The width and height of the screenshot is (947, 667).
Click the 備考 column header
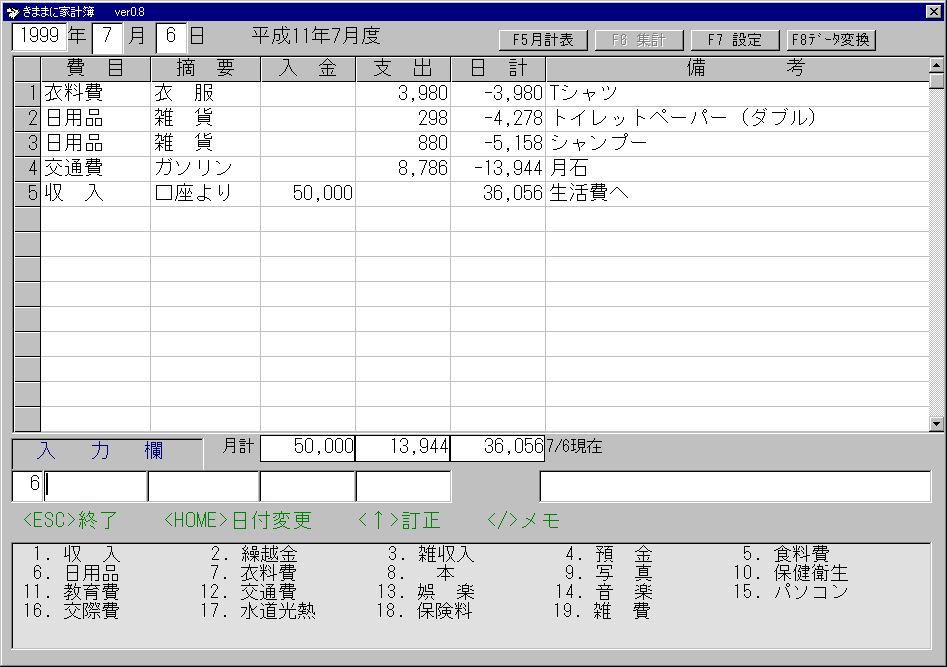tap(737, 69)
